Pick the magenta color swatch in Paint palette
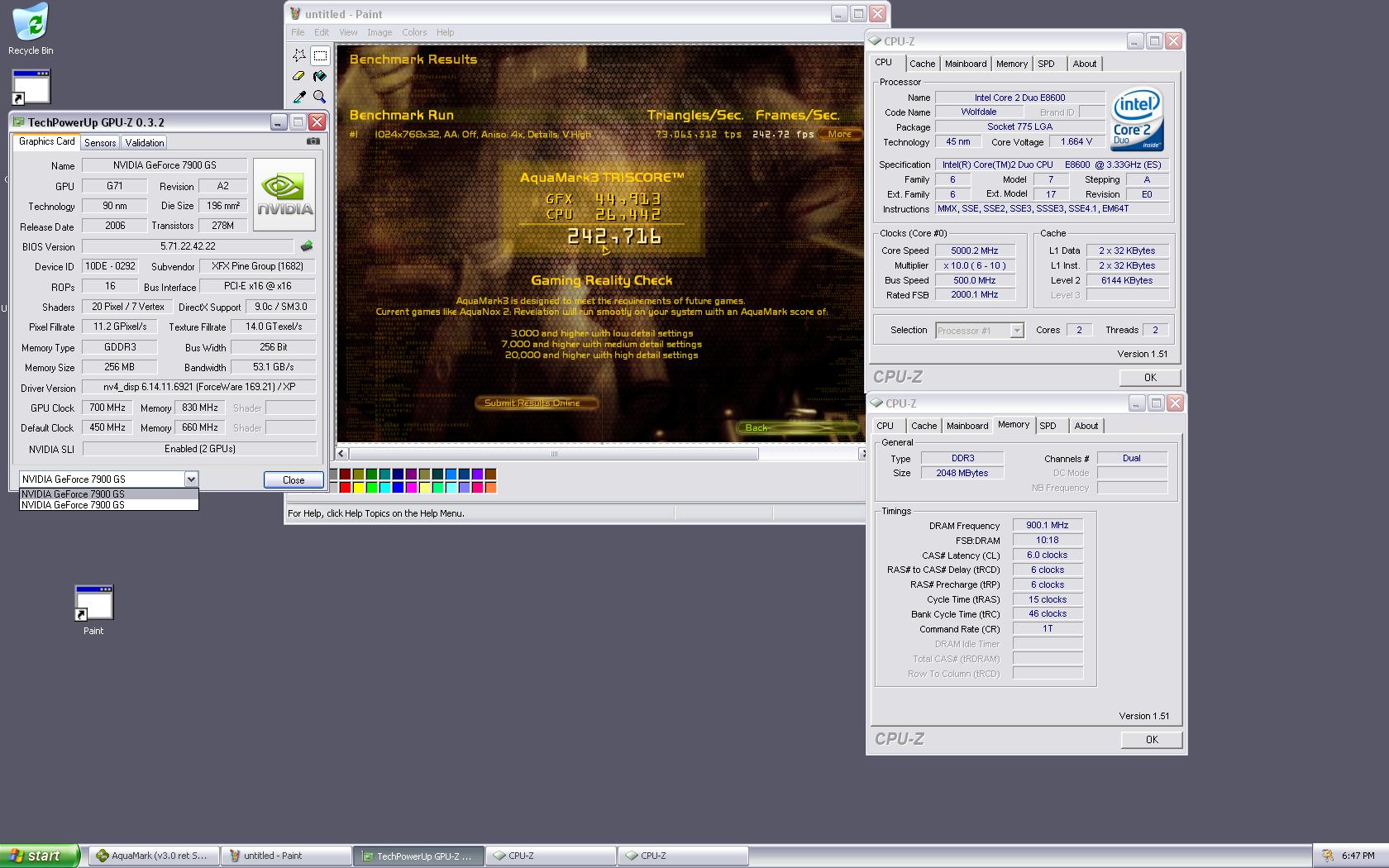Image resolution: width=1389 pixels, height=868 pixels. pyautogui.click(x=411, y=487)
